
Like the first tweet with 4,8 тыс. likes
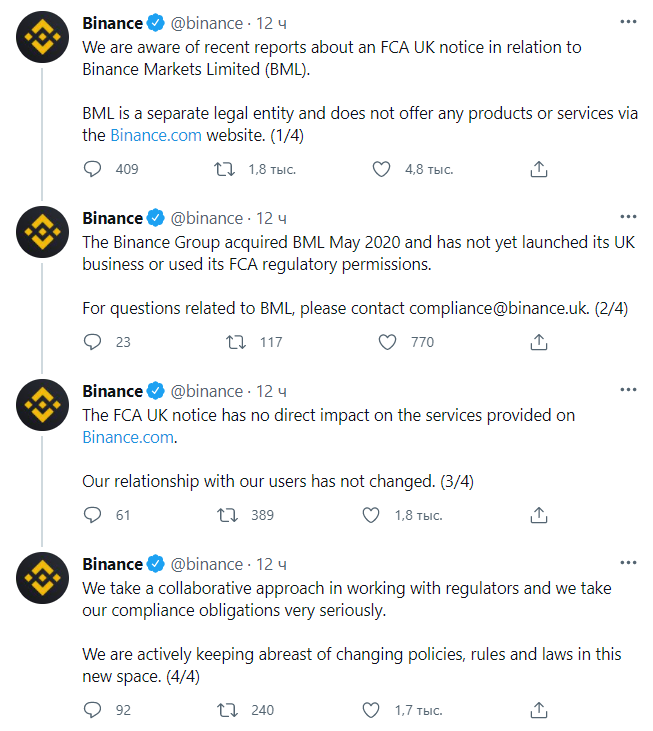click(381, 169)
